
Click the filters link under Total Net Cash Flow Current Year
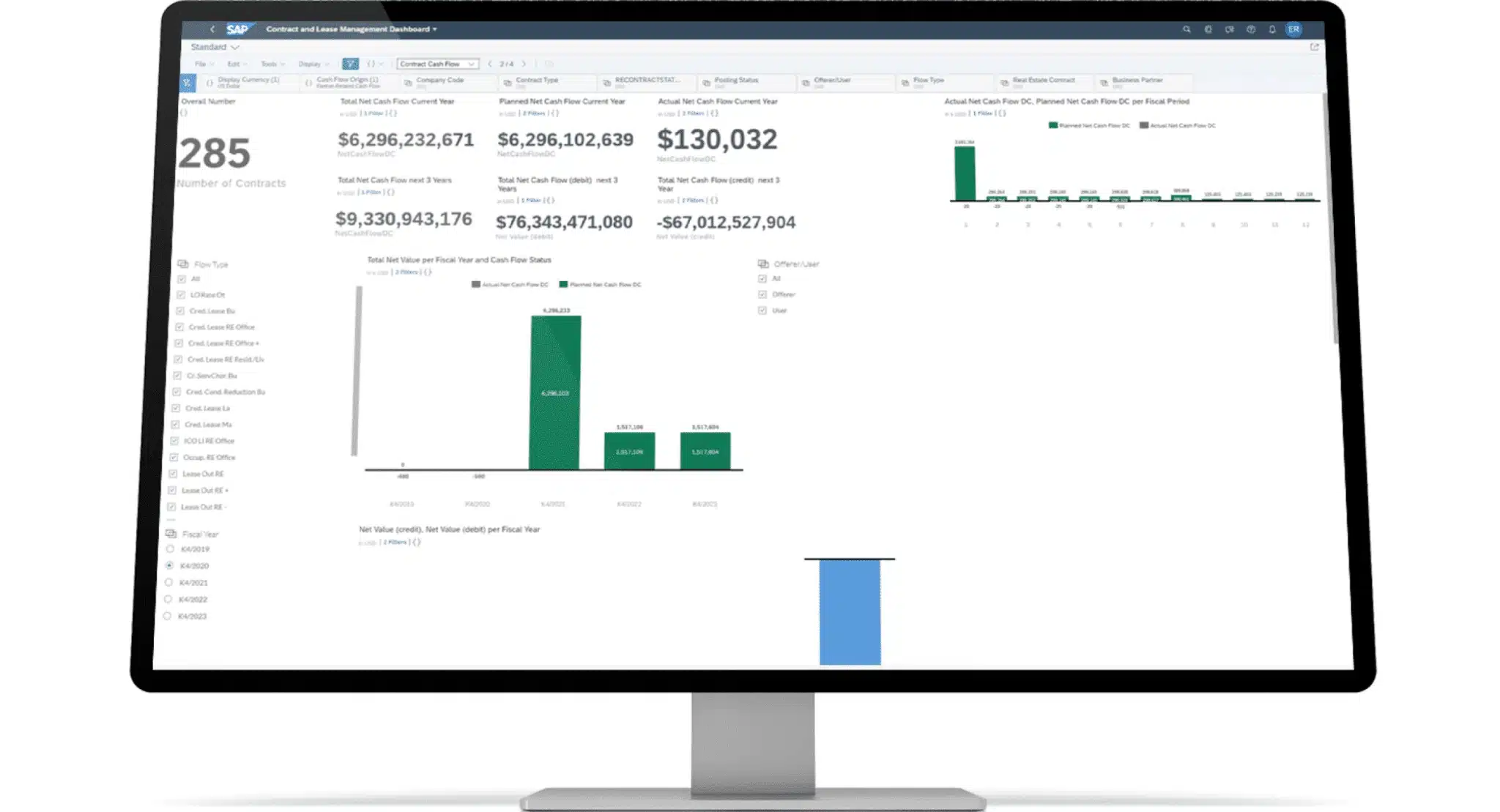click(x=374, y=113)
